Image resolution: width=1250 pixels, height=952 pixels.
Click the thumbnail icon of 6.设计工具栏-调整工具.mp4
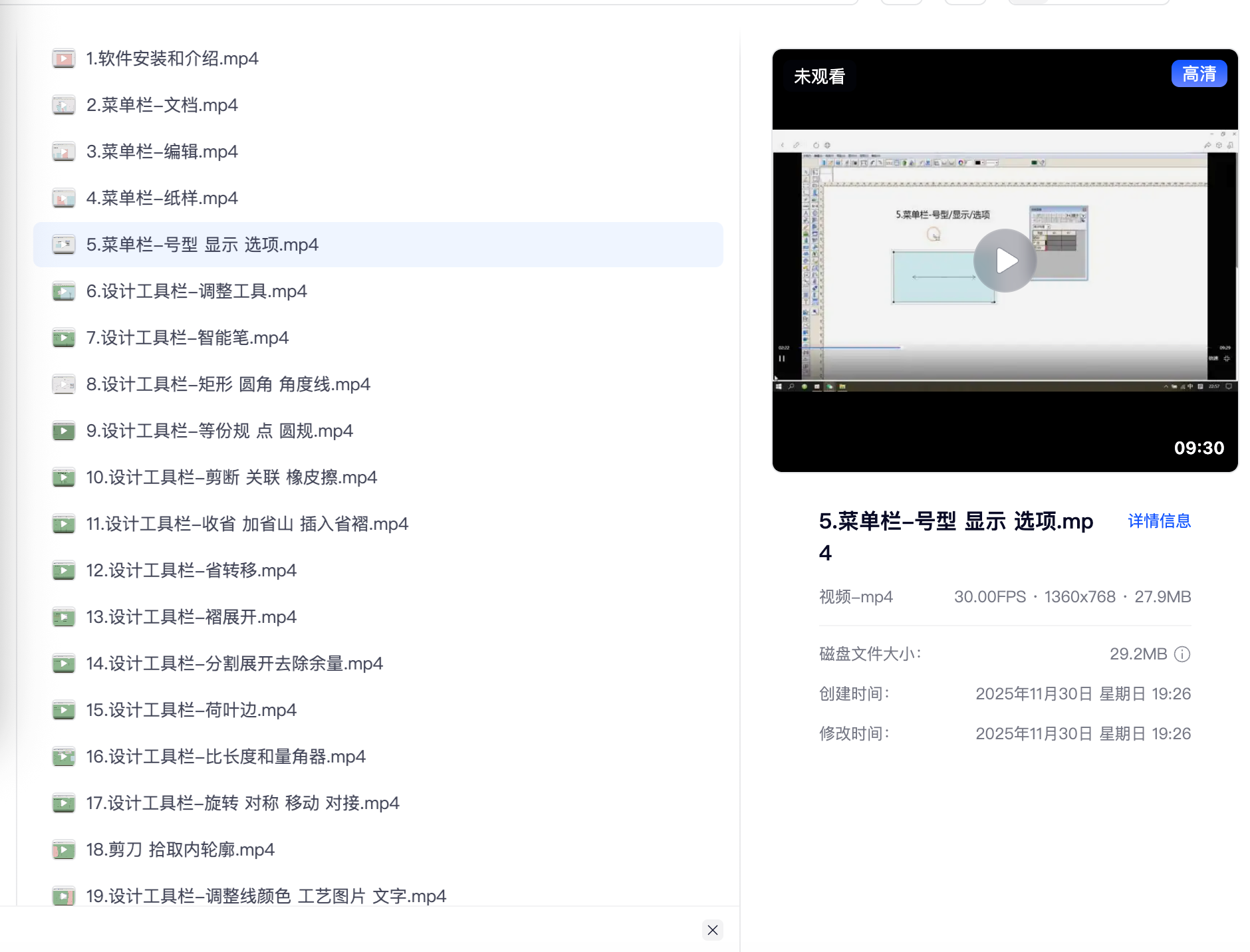[64, 291]
